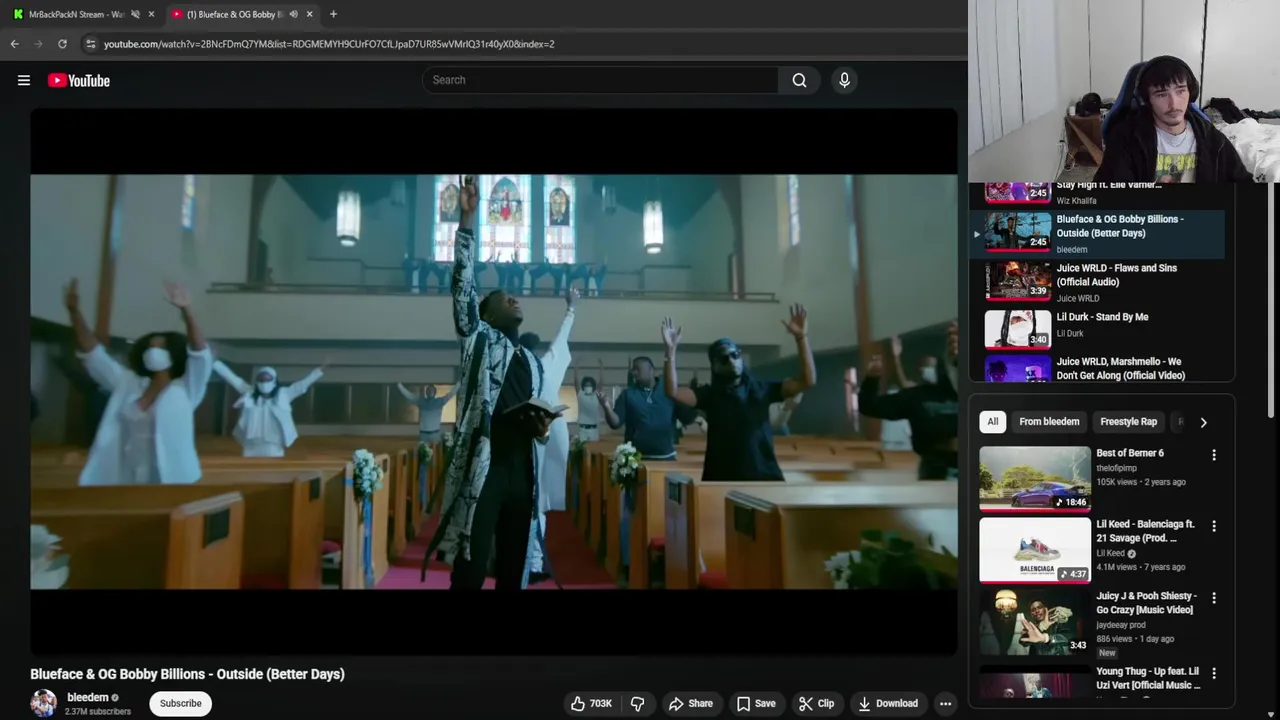Switch to MrBackPackN Stream tab

76,14
